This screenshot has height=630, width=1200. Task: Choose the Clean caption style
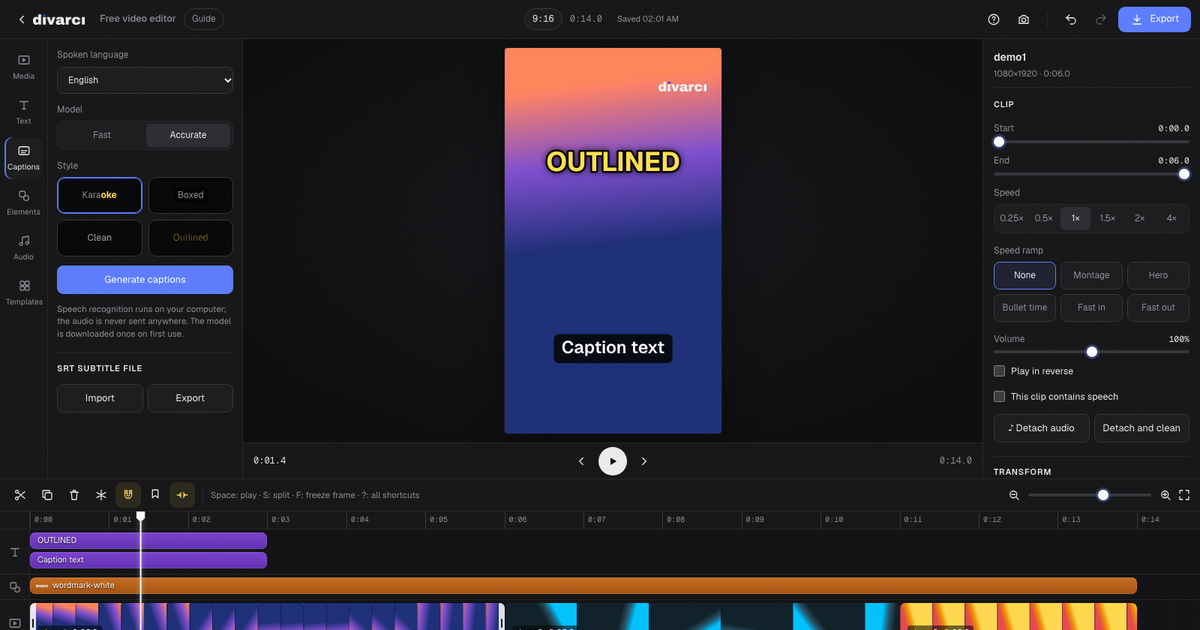100,238
